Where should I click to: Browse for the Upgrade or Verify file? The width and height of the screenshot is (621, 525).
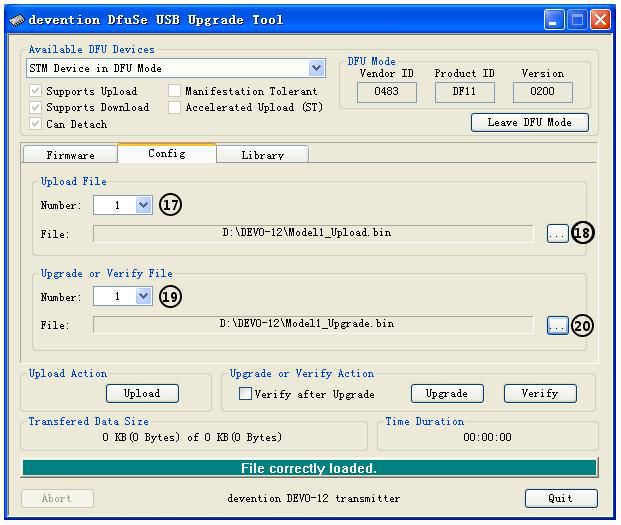557,325
